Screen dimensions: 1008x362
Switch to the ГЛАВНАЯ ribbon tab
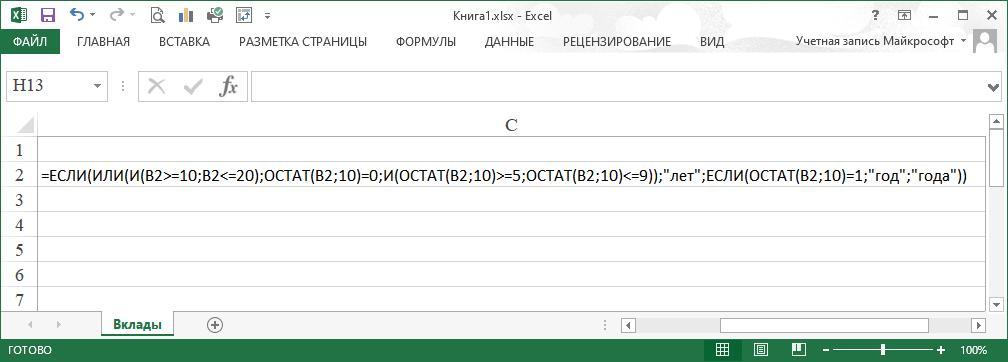(x=104, y=42)
